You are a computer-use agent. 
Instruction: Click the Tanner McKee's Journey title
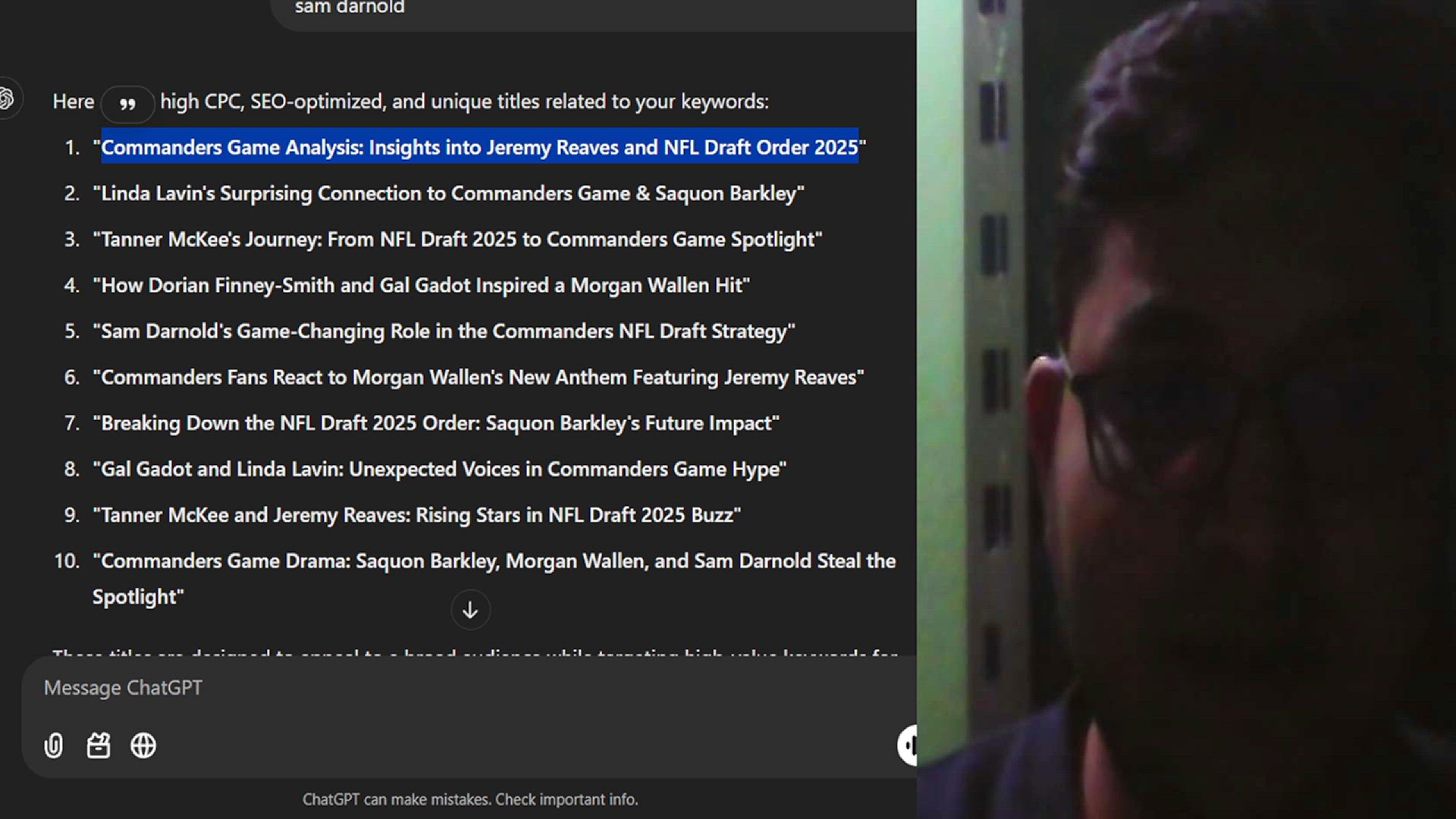tap(457, 240)
